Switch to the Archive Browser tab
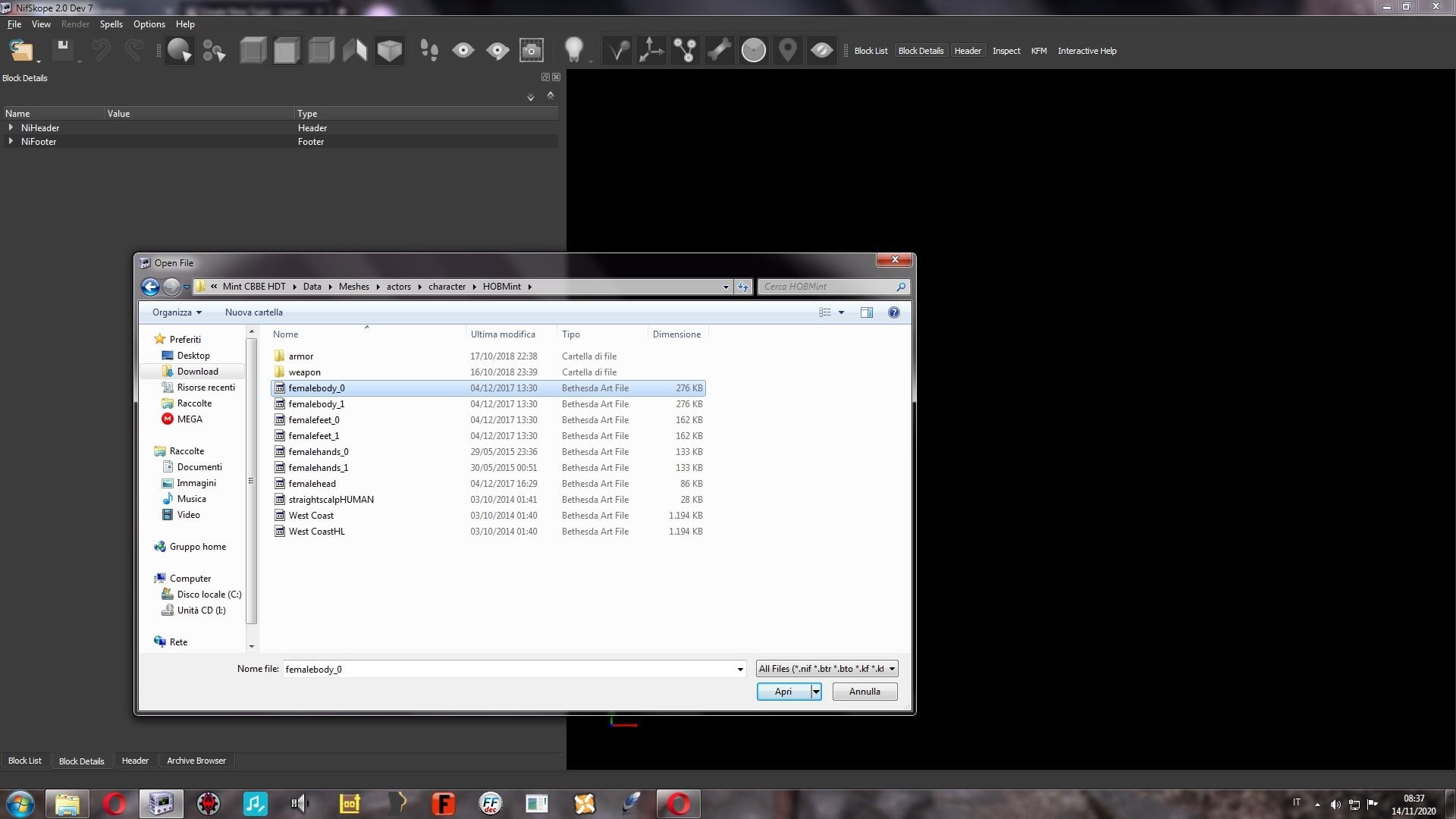This screenshot has width=1456, height=819. 196,761
